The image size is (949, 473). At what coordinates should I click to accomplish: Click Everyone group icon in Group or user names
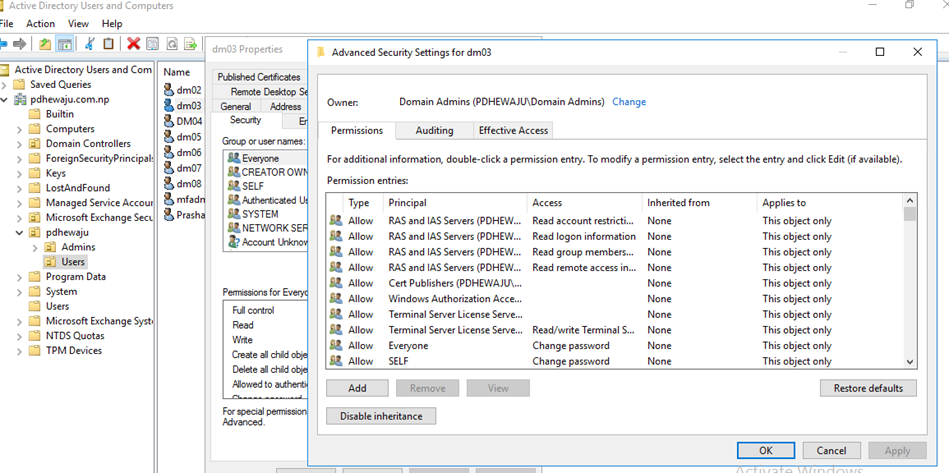[234, 158]
